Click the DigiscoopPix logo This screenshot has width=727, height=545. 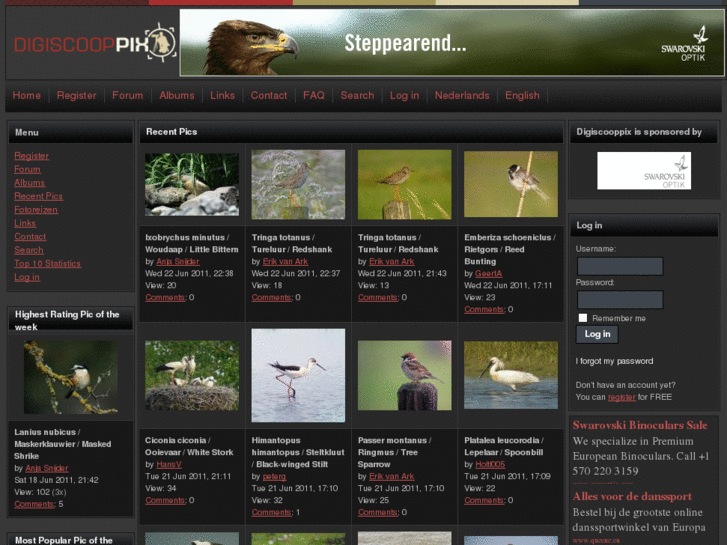click(95, 44)
